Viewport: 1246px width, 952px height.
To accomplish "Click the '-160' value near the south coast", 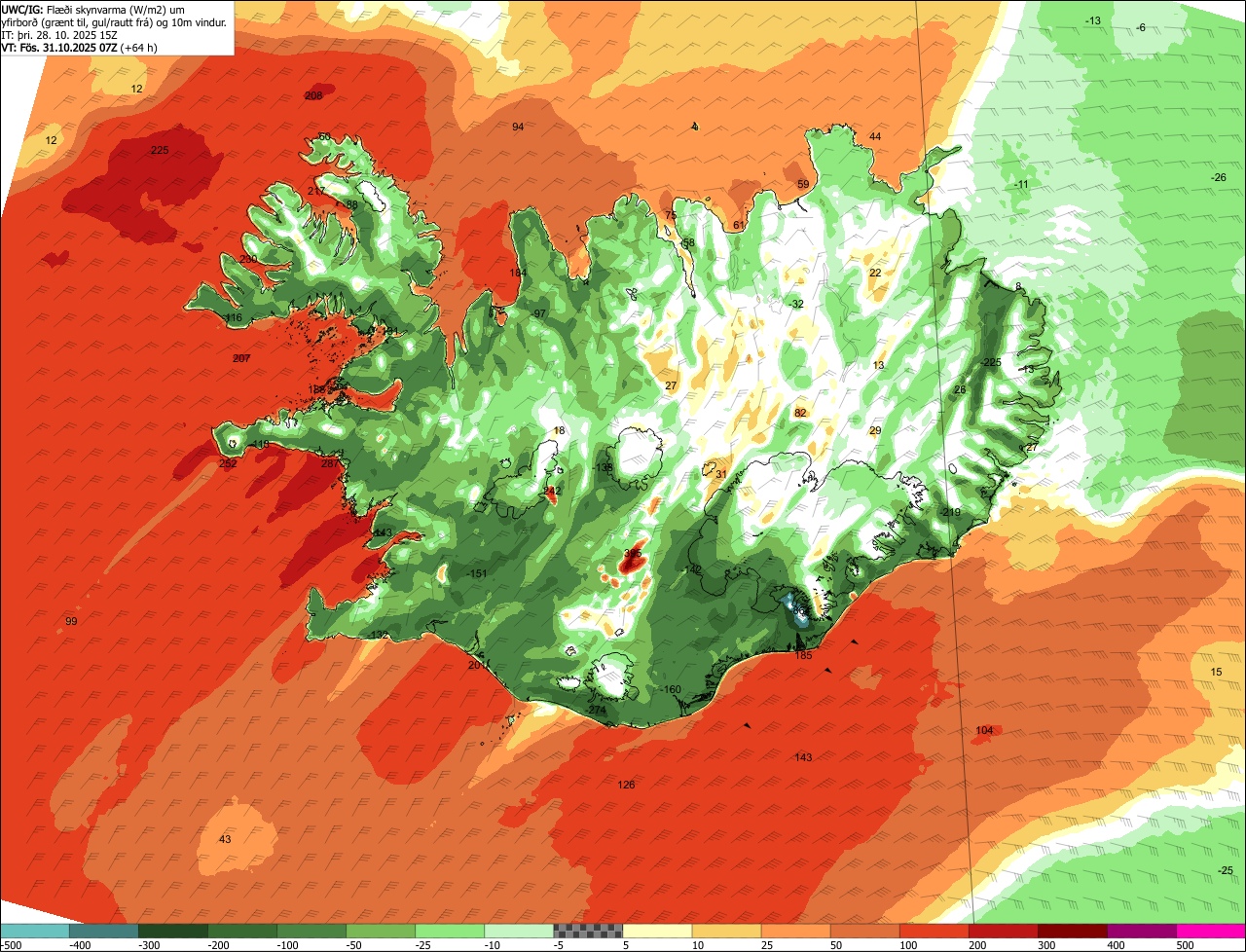I will (671, 690).
